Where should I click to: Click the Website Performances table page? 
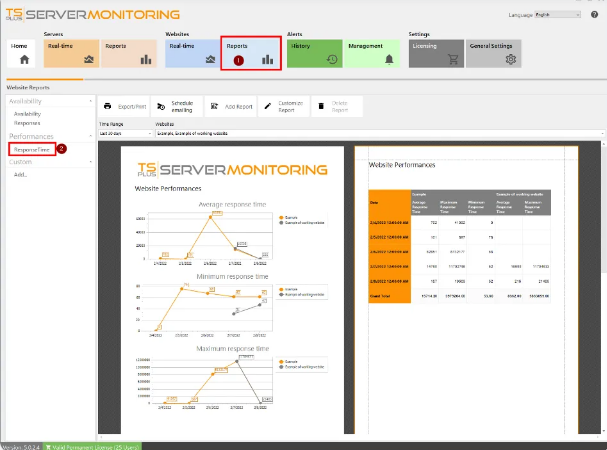[466, 290]
